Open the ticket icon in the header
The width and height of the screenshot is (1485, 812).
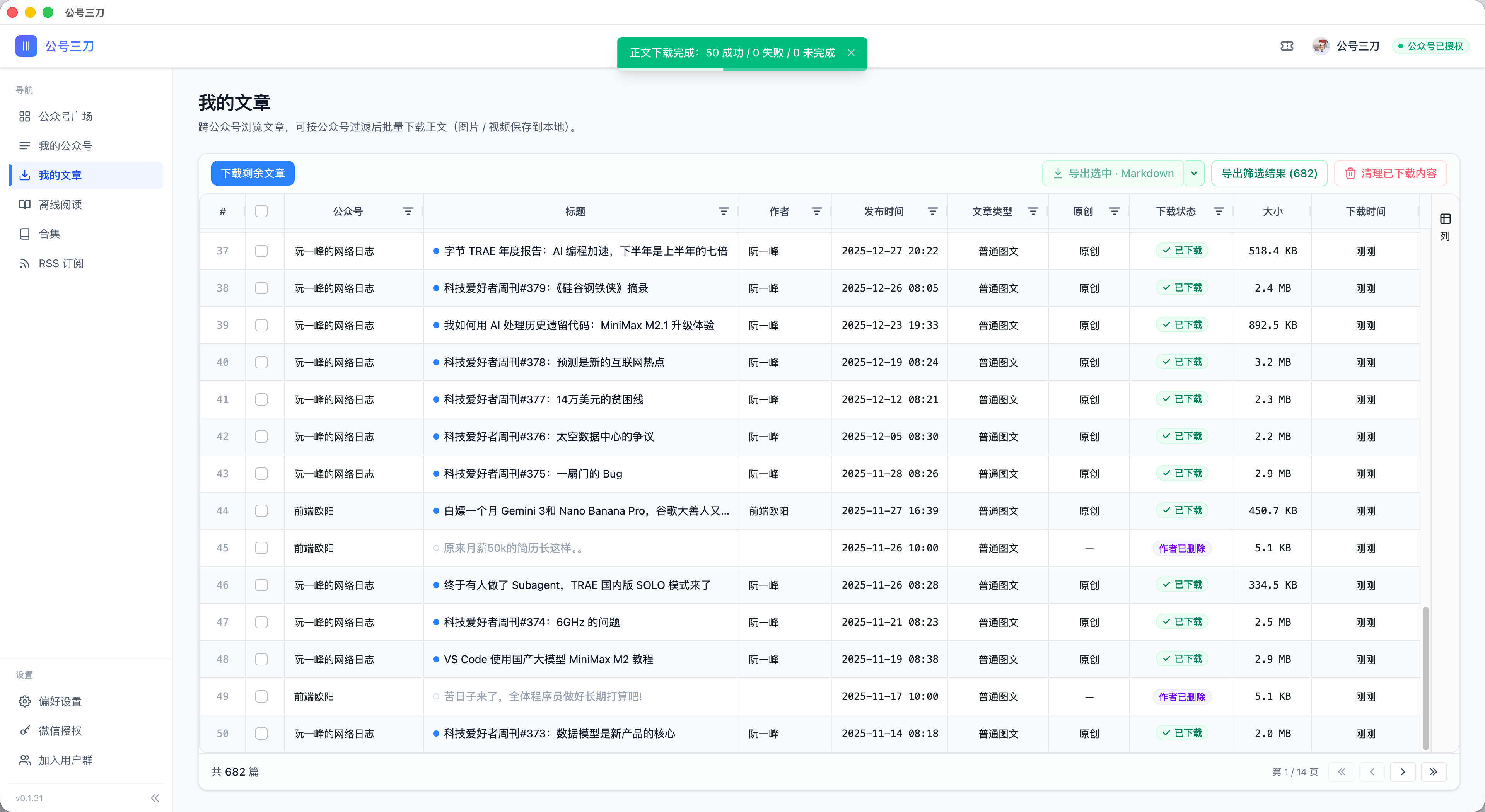1287,46
